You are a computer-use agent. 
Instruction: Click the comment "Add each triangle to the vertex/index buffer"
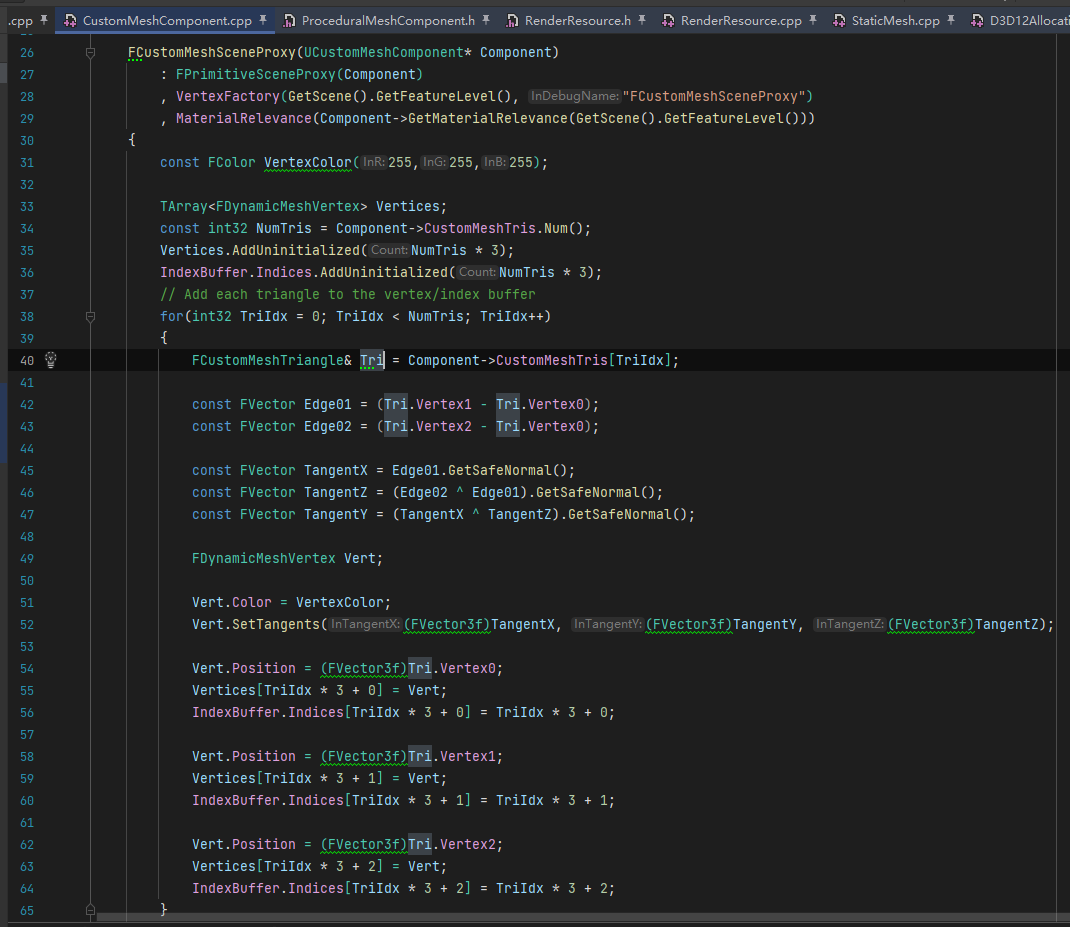coord(347,294)
